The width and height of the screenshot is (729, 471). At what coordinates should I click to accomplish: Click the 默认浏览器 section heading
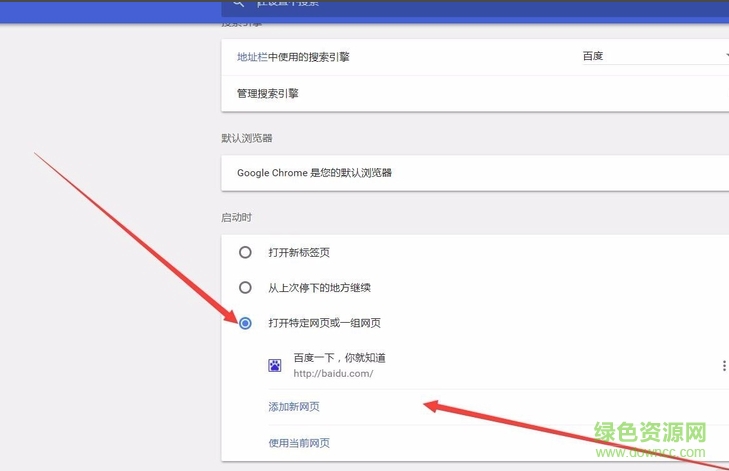point(247,138)
